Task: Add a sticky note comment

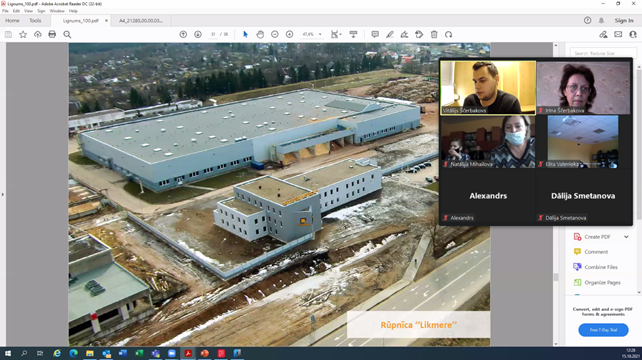Action: tap(375, 34)
